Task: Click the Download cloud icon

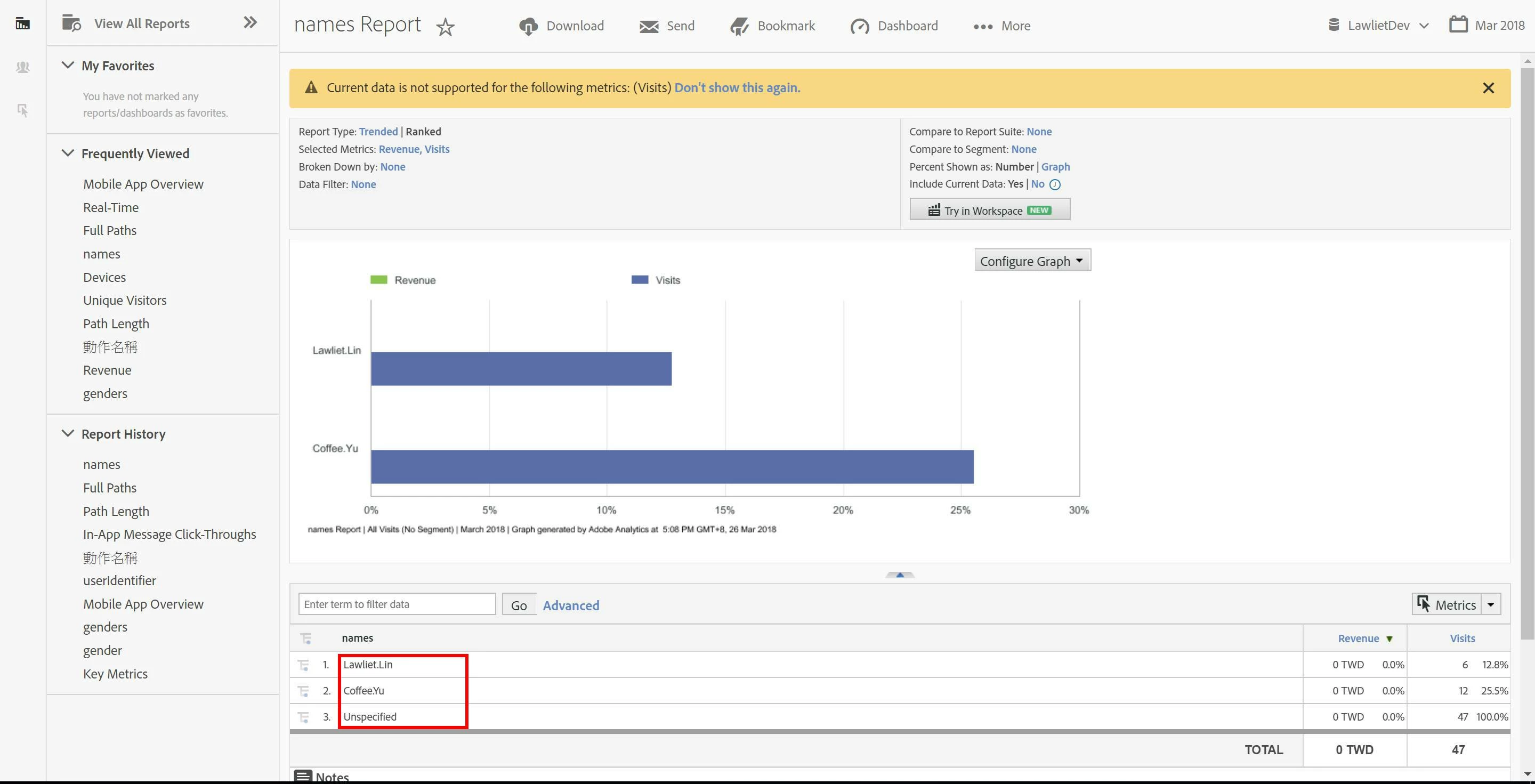Action: point(528,26)
